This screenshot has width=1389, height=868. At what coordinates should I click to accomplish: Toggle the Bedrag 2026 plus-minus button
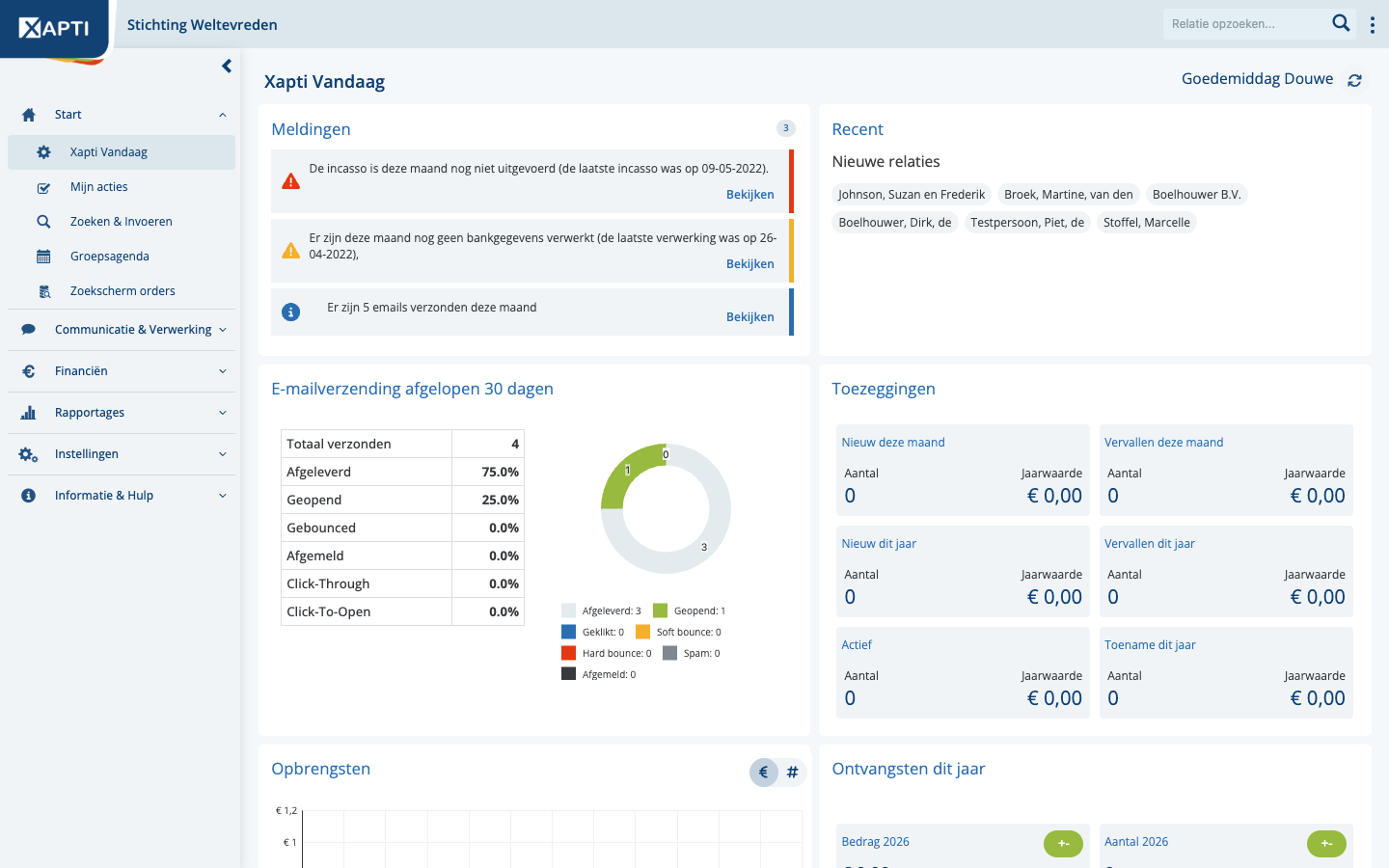1064,844
